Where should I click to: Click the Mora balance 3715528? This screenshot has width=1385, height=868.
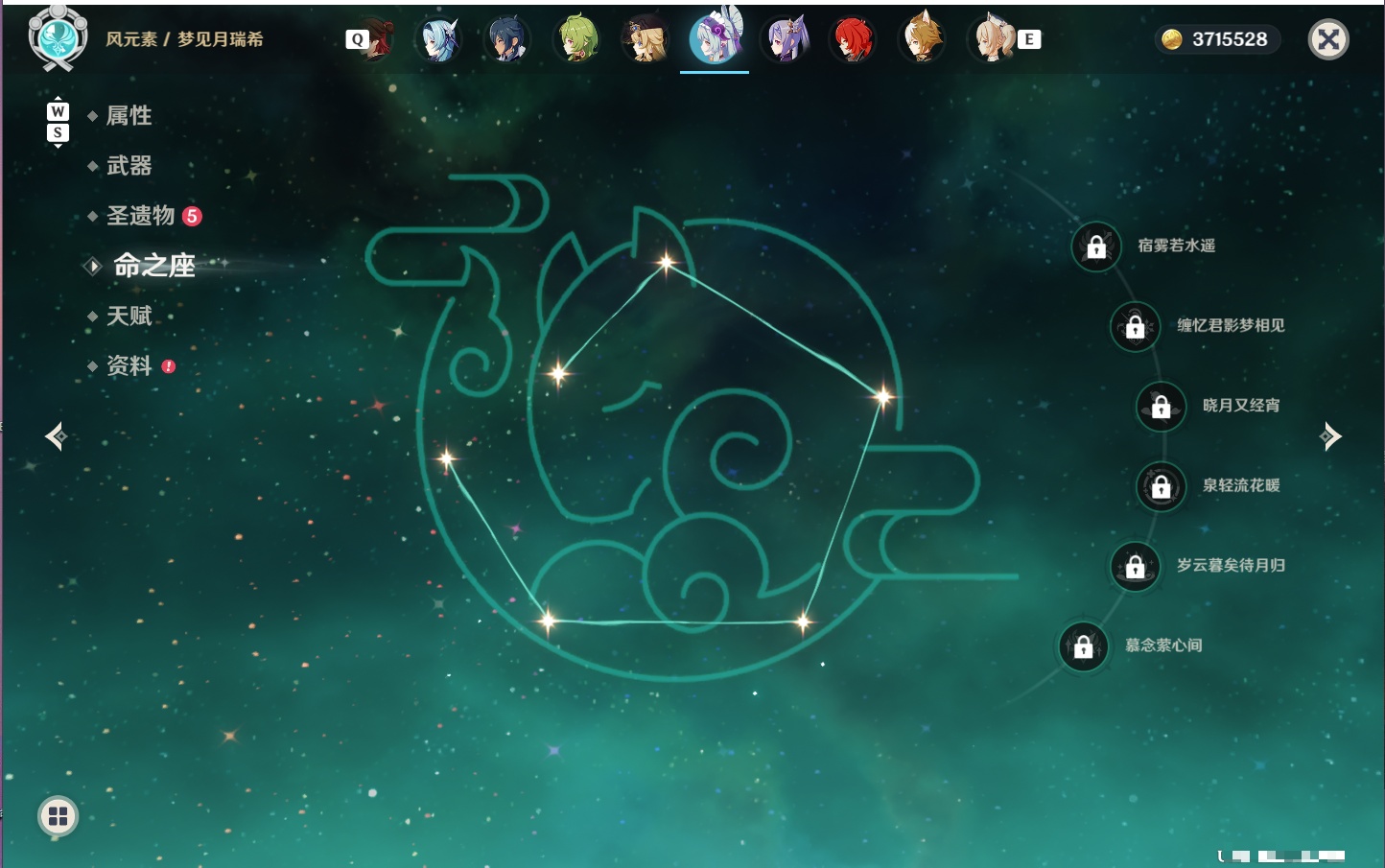pyautogui.click(x=1216, y=39)
